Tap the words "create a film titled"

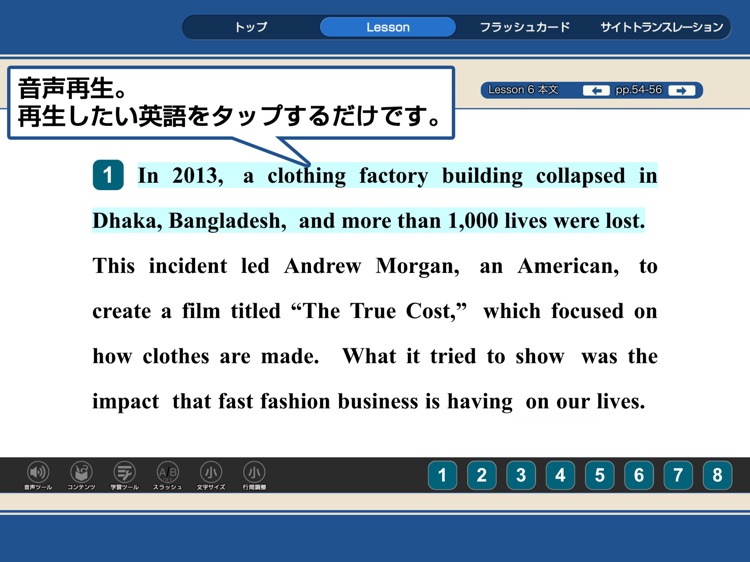[x=186, y=311]
